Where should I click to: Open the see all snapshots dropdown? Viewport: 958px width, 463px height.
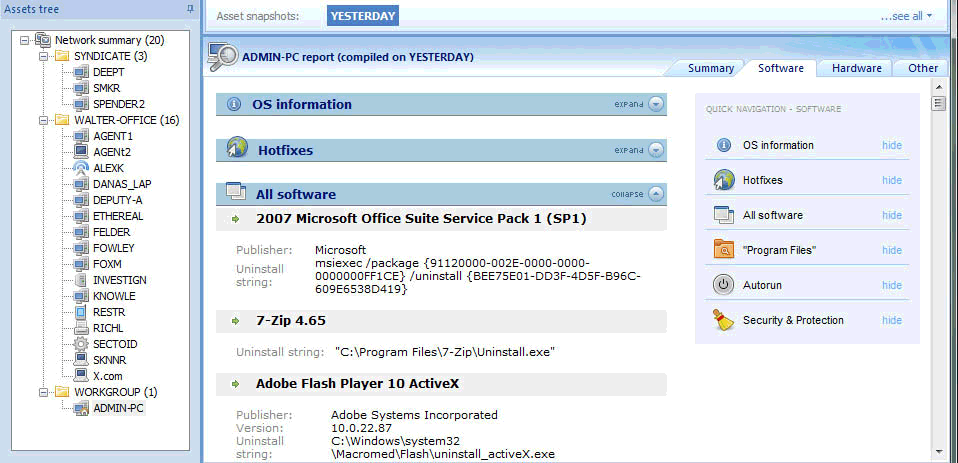tap(907, 16)
